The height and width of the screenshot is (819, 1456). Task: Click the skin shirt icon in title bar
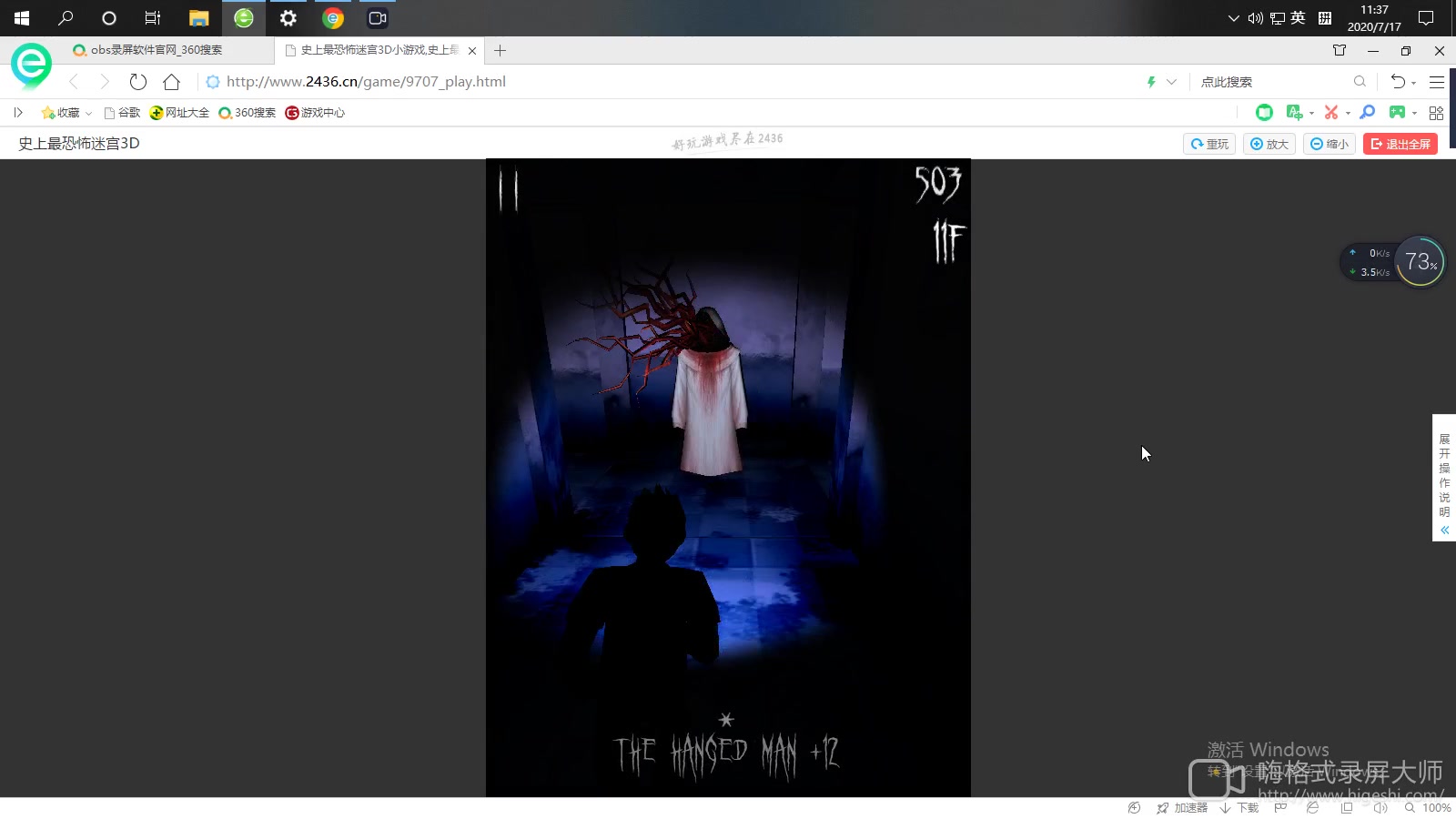coord(1340,50)
